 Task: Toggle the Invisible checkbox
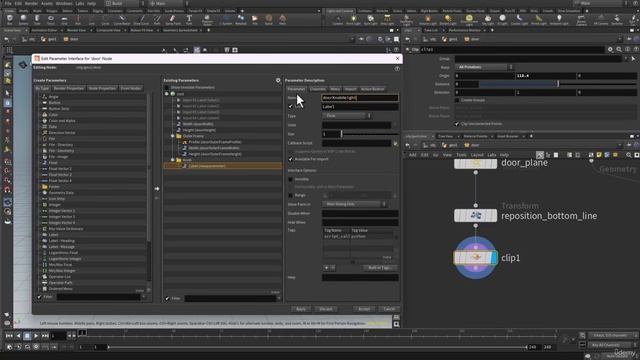pos(291,179)
